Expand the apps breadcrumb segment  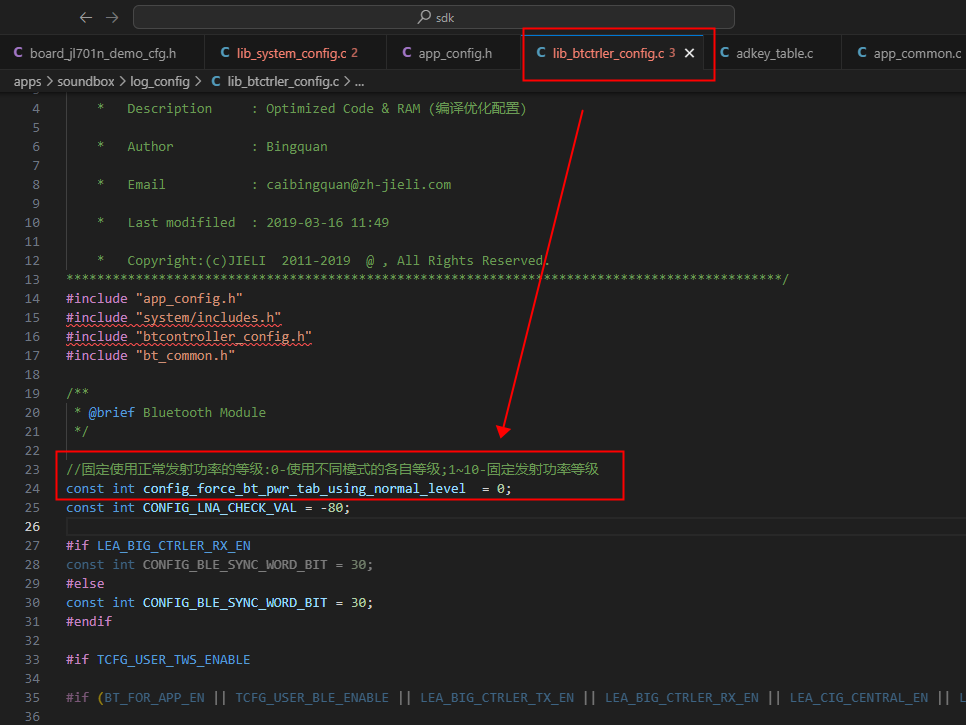(27, 81)
